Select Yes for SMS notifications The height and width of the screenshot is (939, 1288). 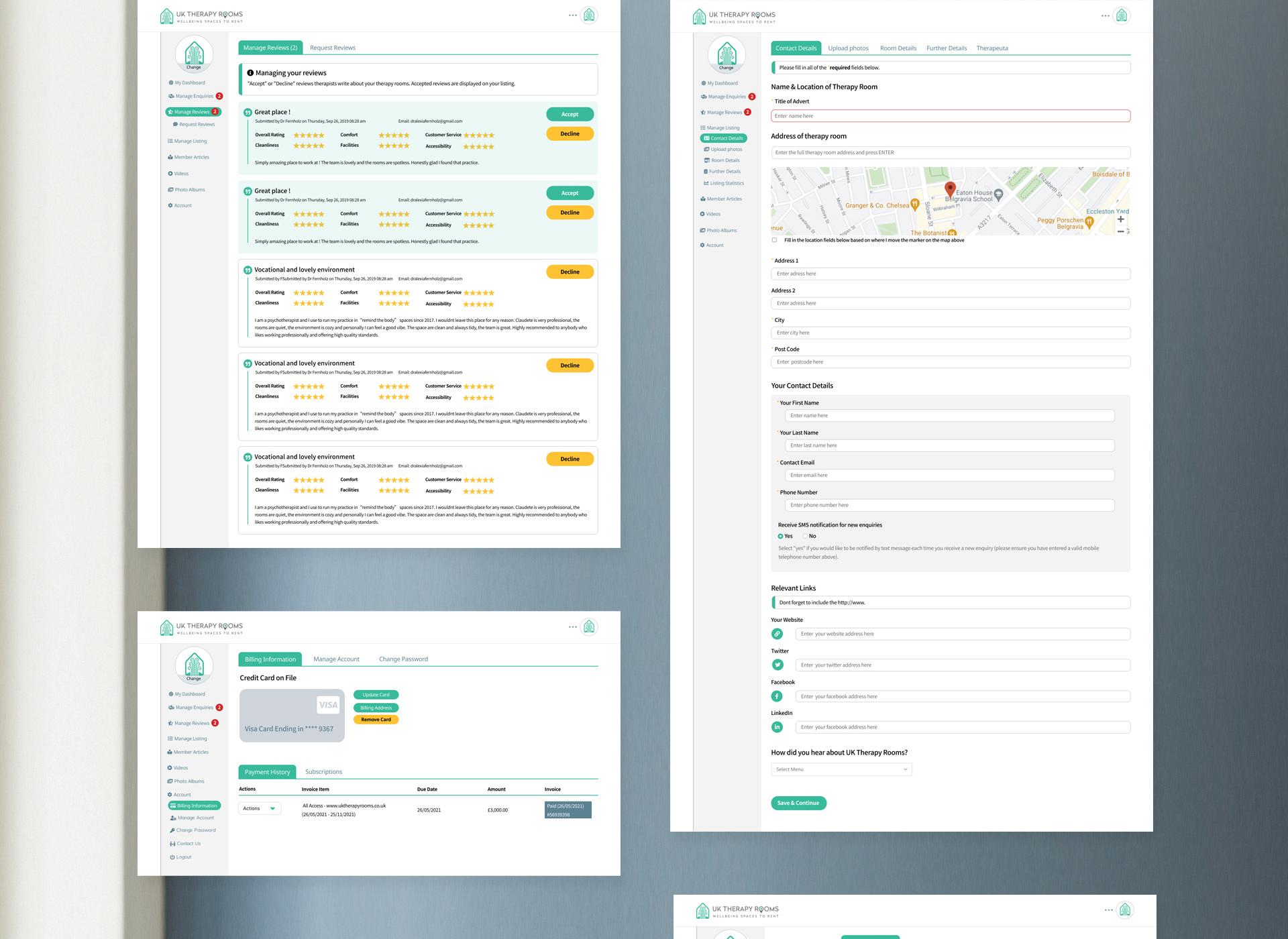click(780, 537)
